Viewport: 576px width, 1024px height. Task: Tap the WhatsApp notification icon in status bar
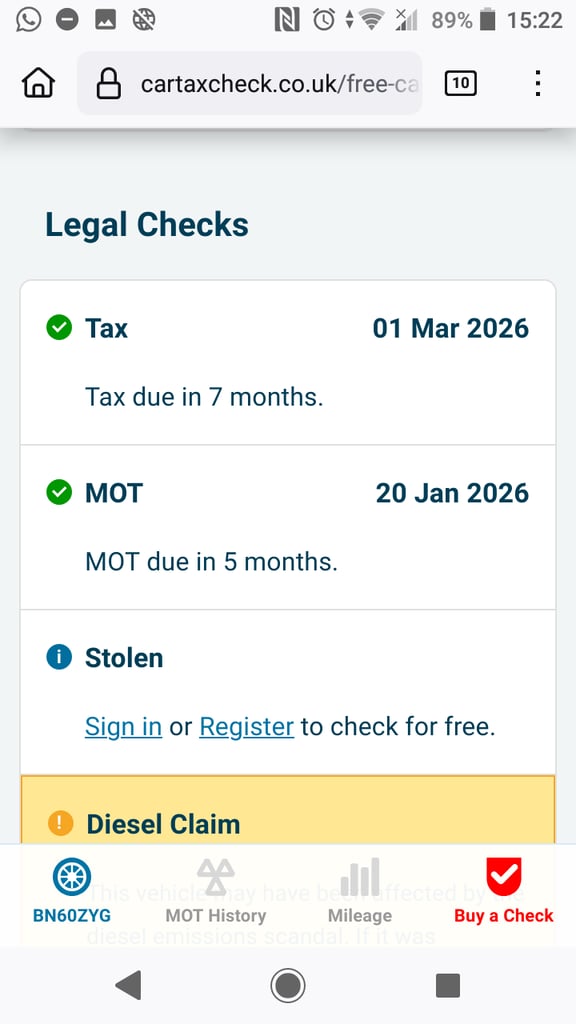click(28, 20)
